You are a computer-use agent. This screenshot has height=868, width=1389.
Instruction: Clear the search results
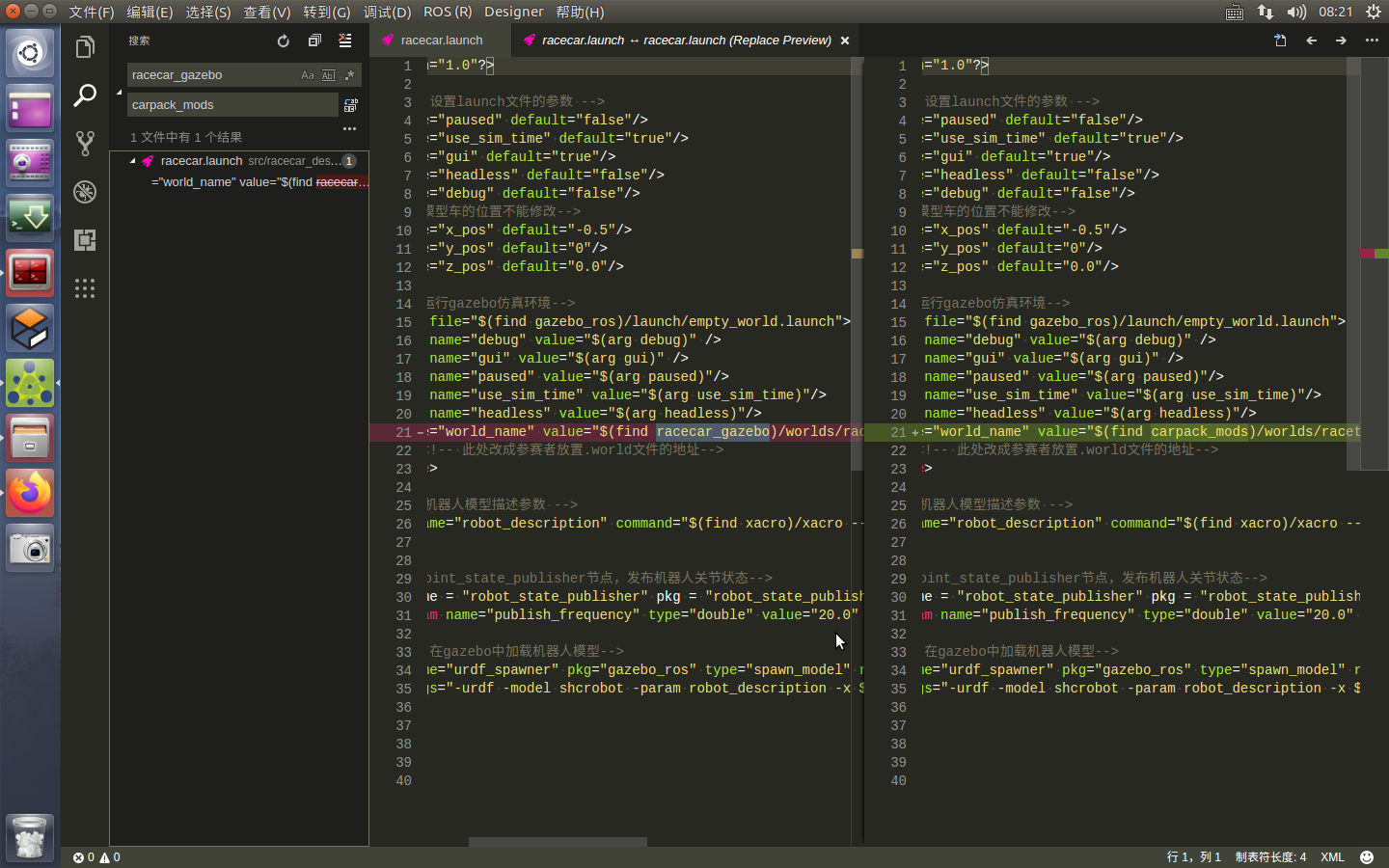pos(345,41)
